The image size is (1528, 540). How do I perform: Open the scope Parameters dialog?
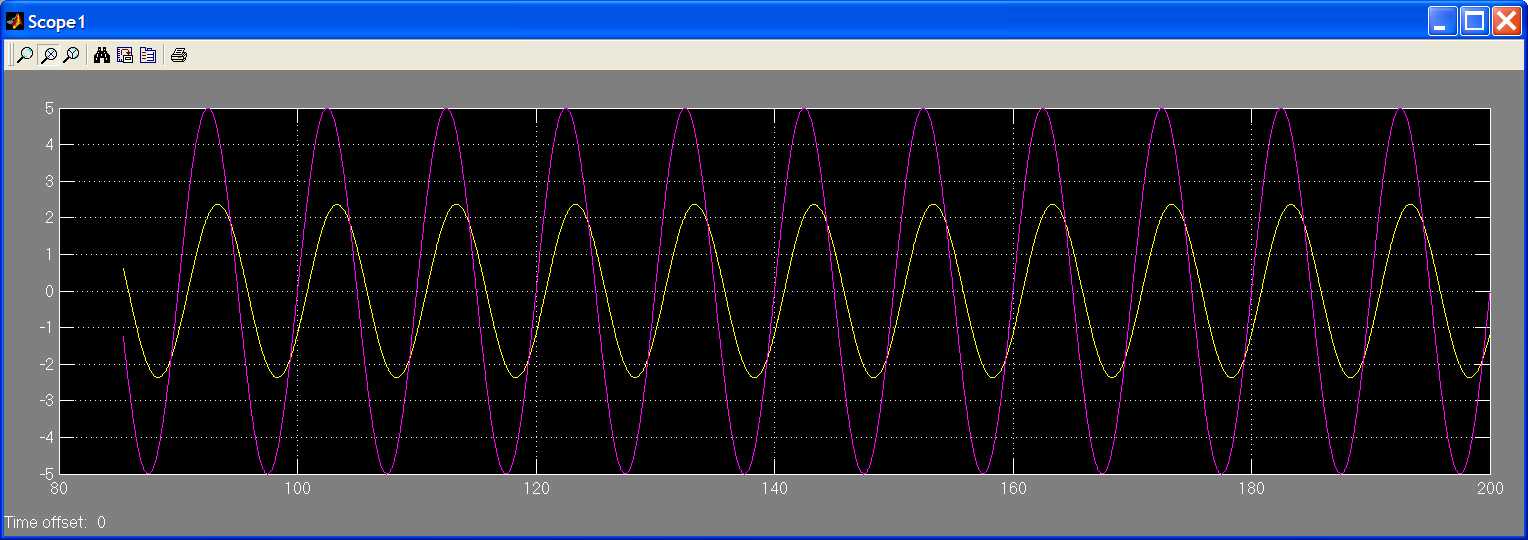148,55
